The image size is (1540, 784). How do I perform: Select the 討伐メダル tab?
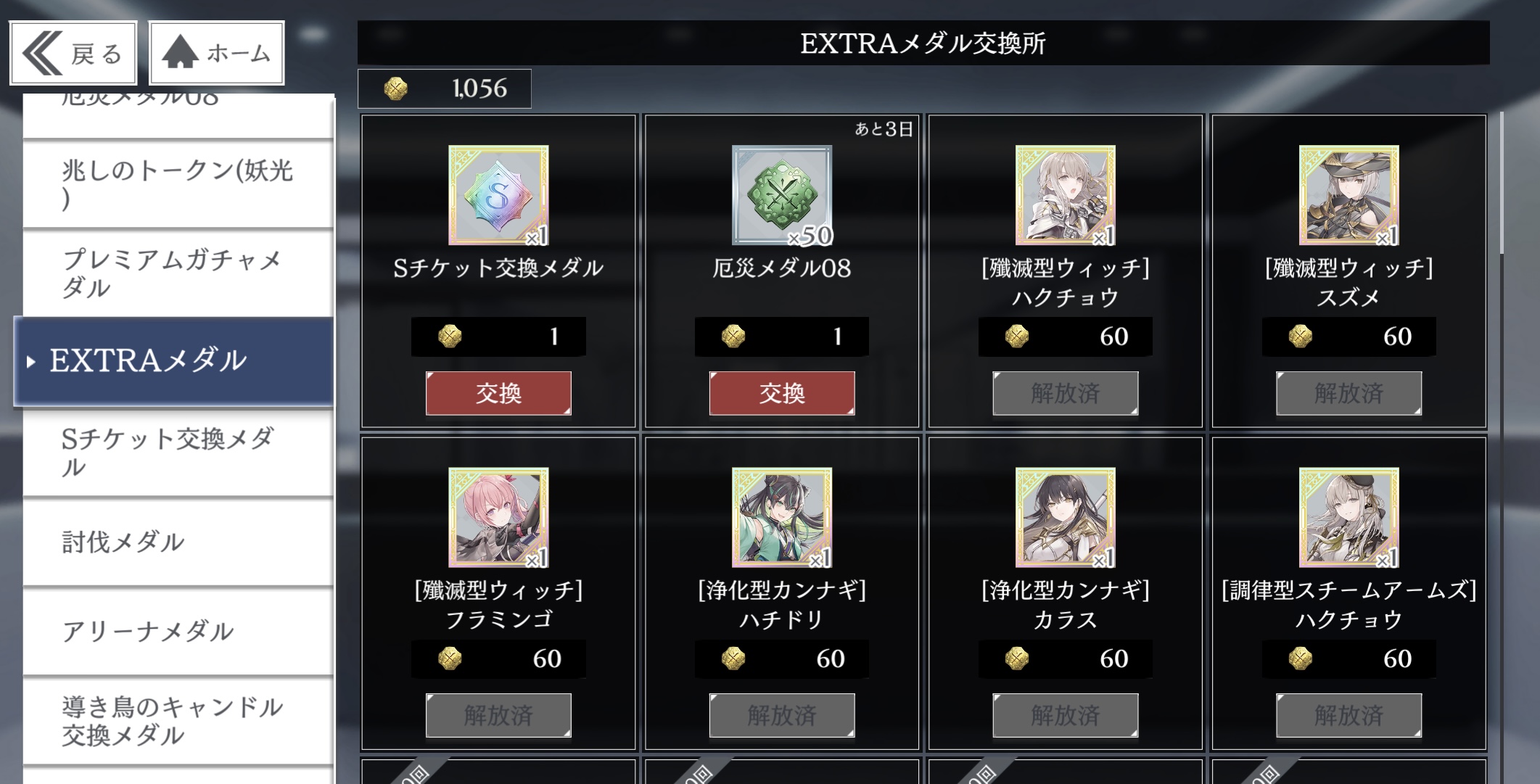point(178,542)
